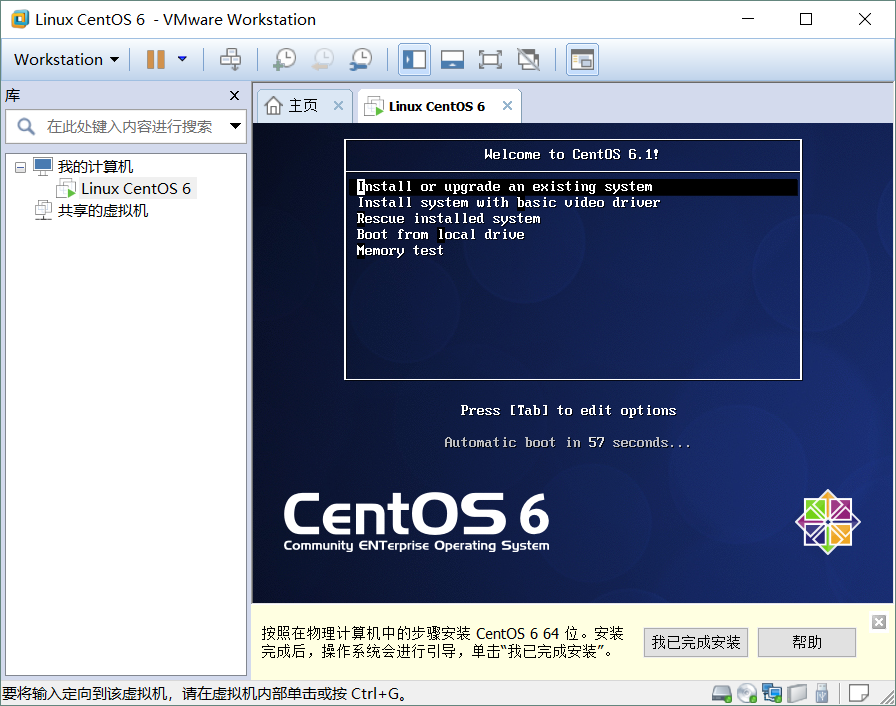Click the 'Press [Tab] to edit options' text
This screenshot has height=706, width=896.
coord(568,411)
